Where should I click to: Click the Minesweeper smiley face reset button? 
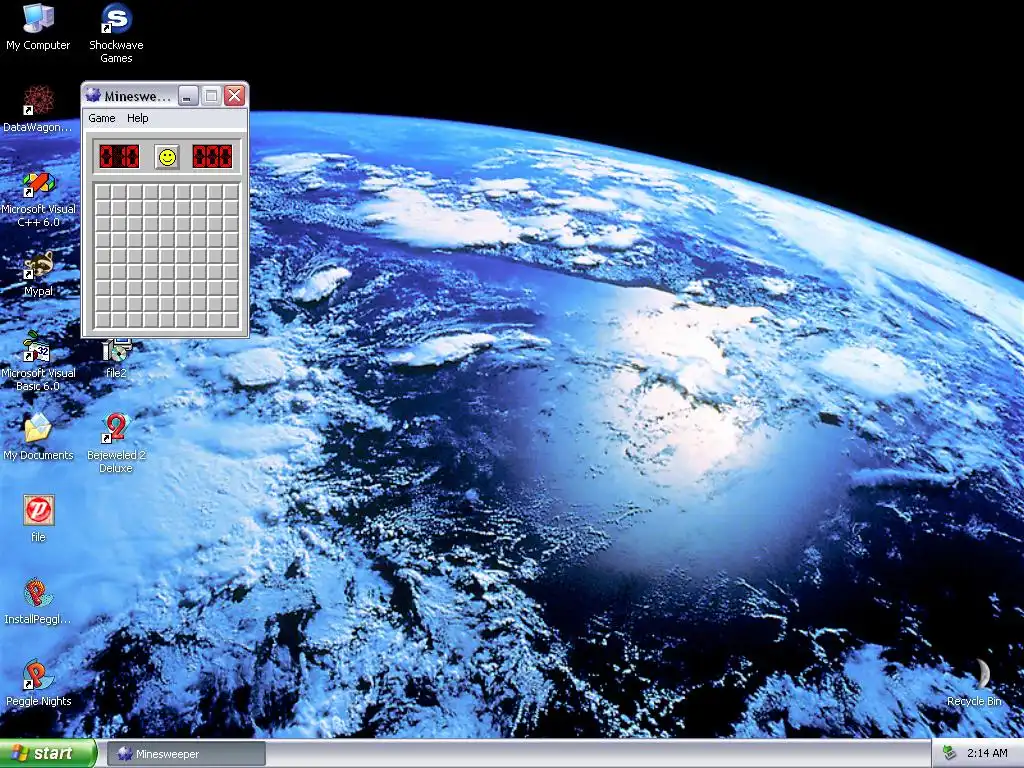pyautogui.click(x=167, y=157)
